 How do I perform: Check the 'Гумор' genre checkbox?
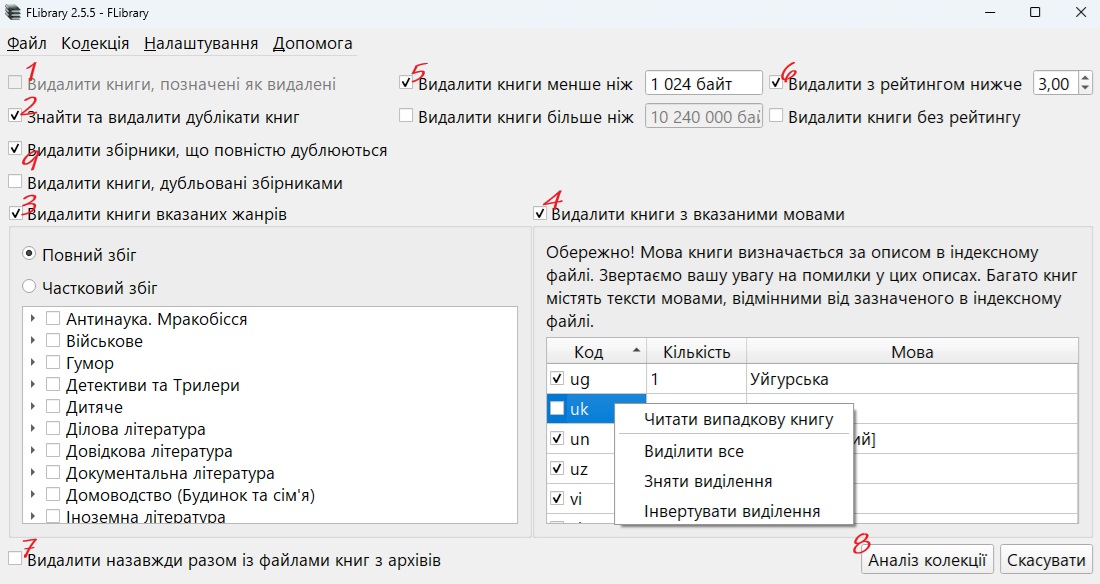pos(53,362)
